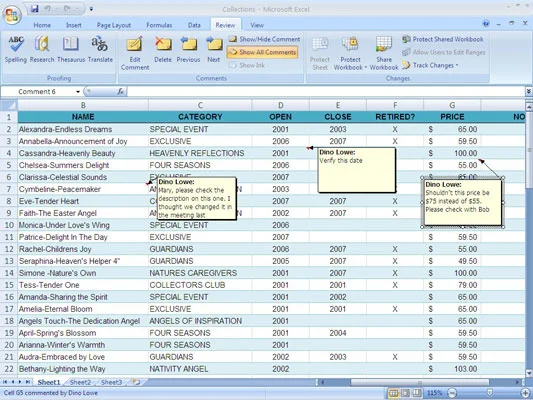
Task: Click the Share Workbook icon
Action: (x=384, y=53)
